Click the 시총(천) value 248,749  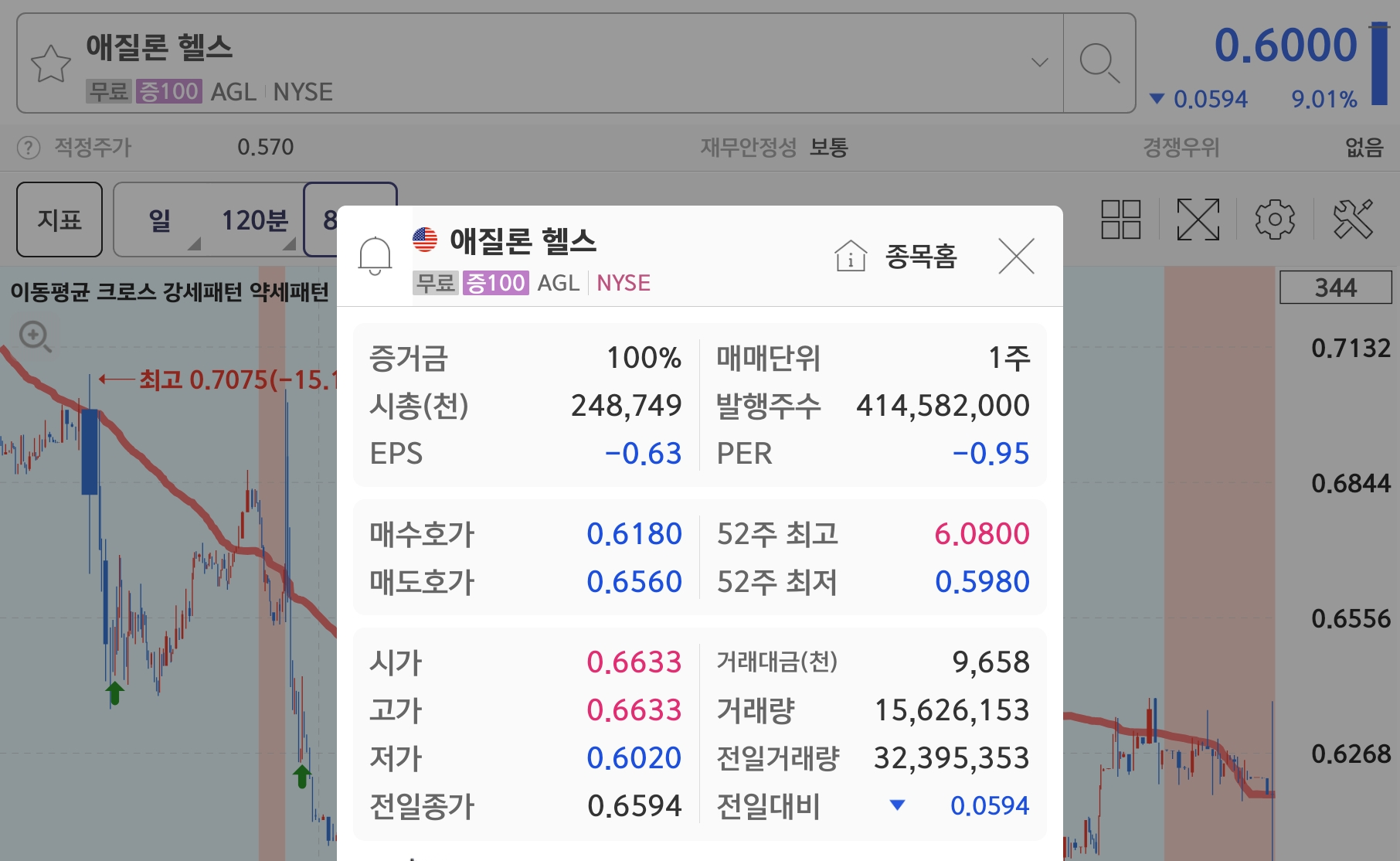click(627, 406)
